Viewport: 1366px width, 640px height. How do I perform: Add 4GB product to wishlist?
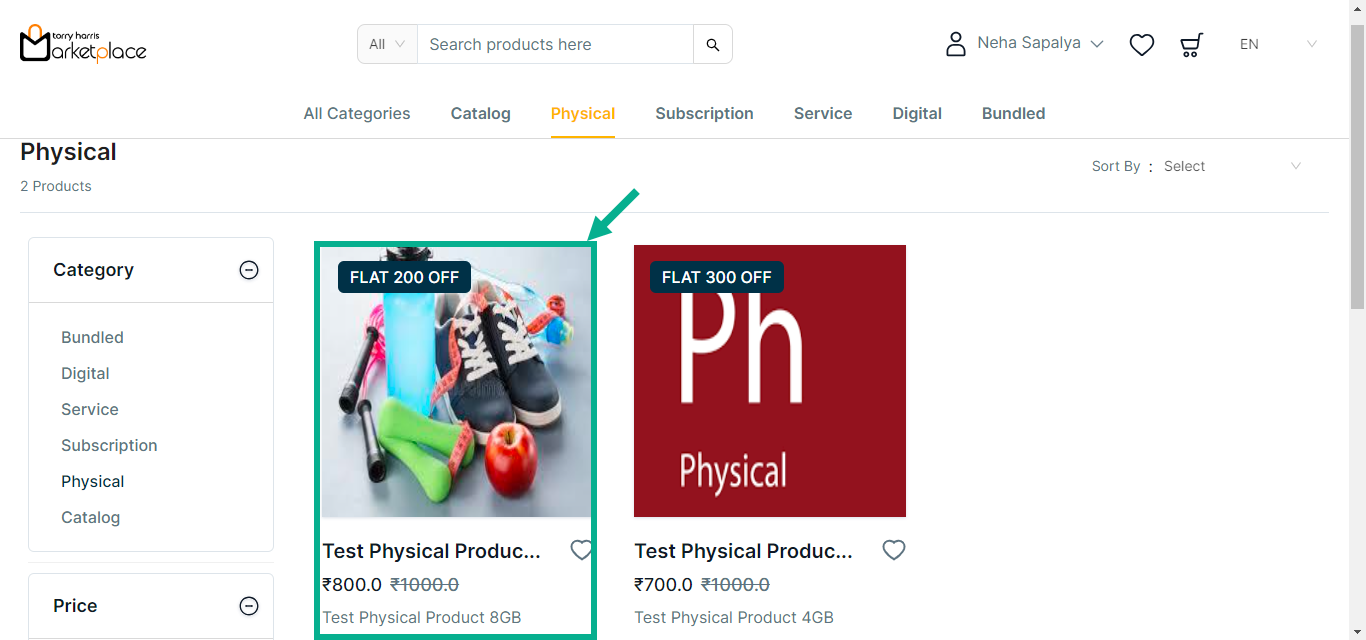click(x=893, y=550)
